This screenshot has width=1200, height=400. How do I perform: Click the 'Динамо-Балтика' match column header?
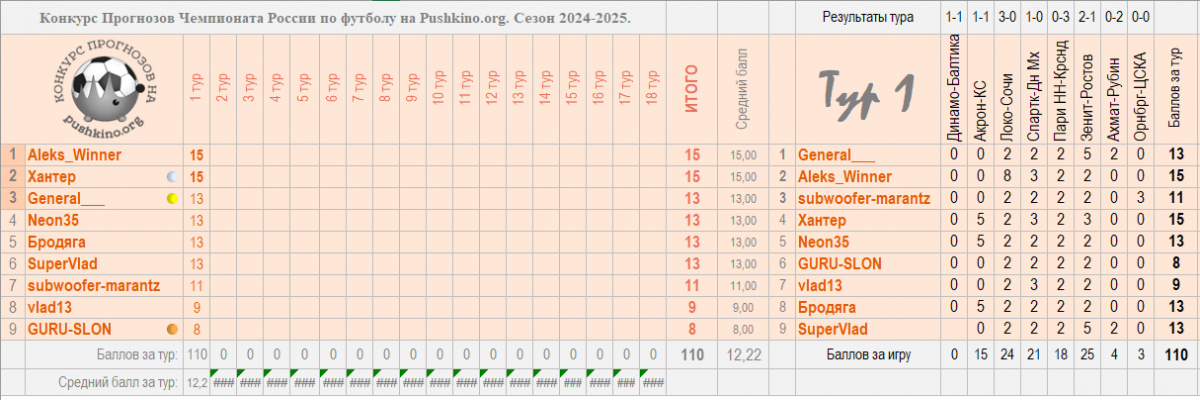click(954, 88)
